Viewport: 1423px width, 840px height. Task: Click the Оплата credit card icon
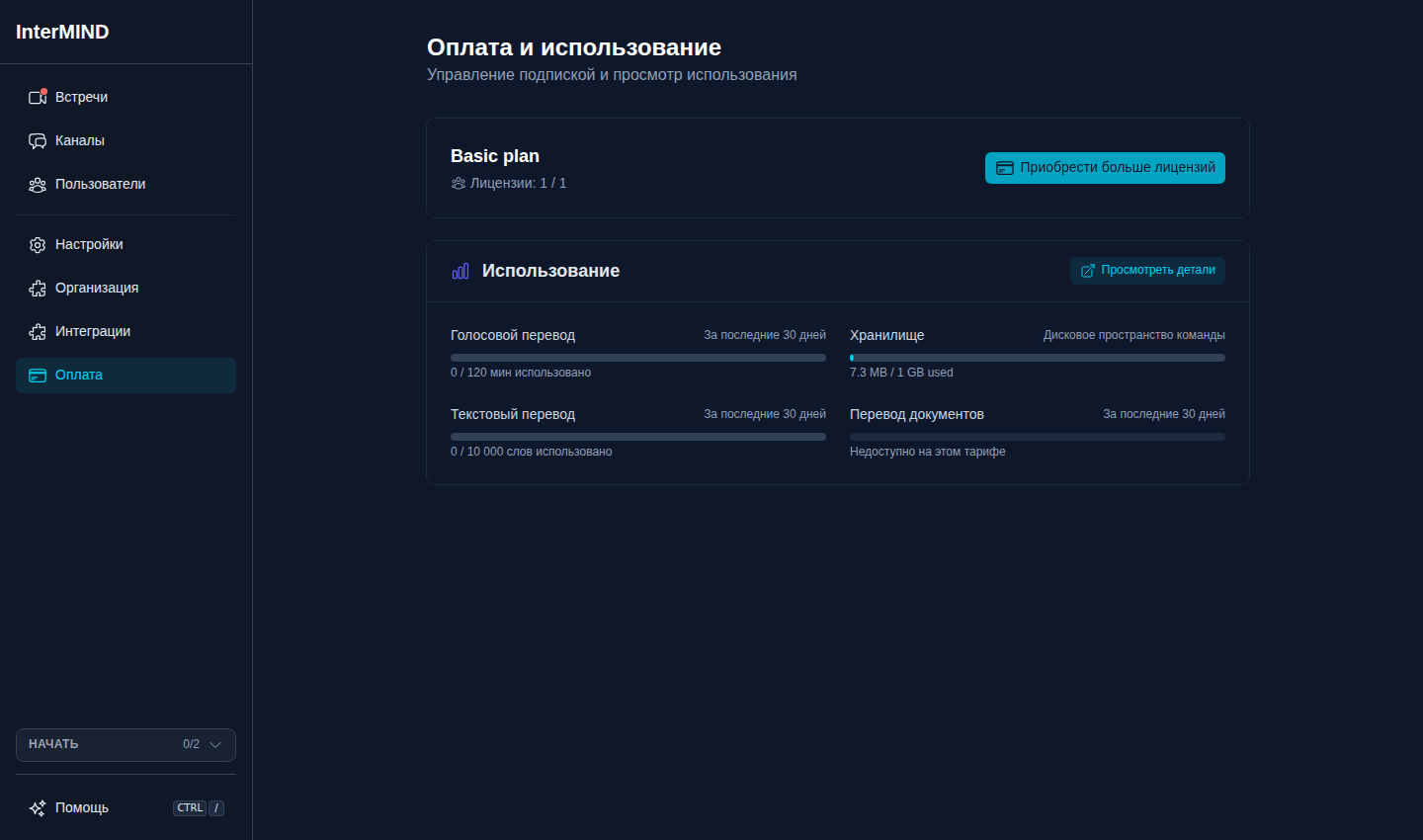coord(38,375)
